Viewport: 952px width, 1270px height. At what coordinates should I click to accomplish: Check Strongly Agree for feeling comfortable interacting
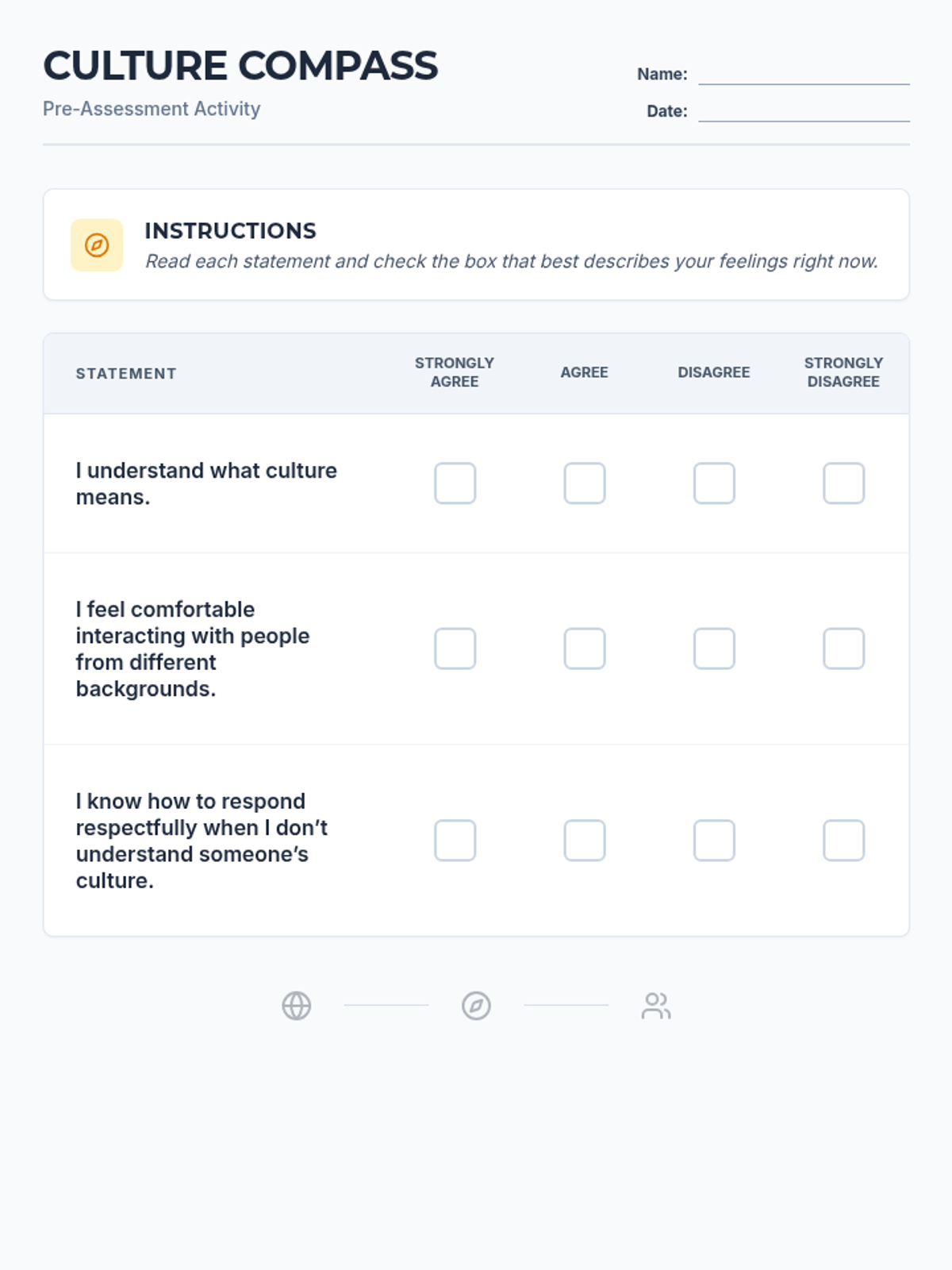[x=455, y=648]
